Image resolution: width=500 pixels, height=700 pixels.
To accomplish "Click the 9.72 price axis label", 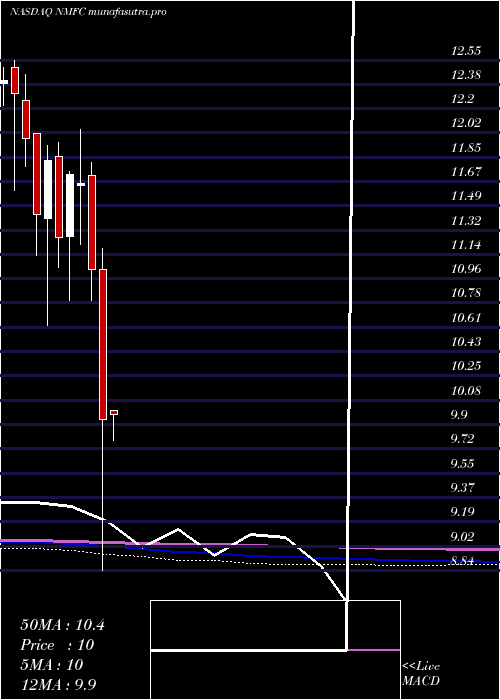I will pyautogui.click(x=462, y=439).
